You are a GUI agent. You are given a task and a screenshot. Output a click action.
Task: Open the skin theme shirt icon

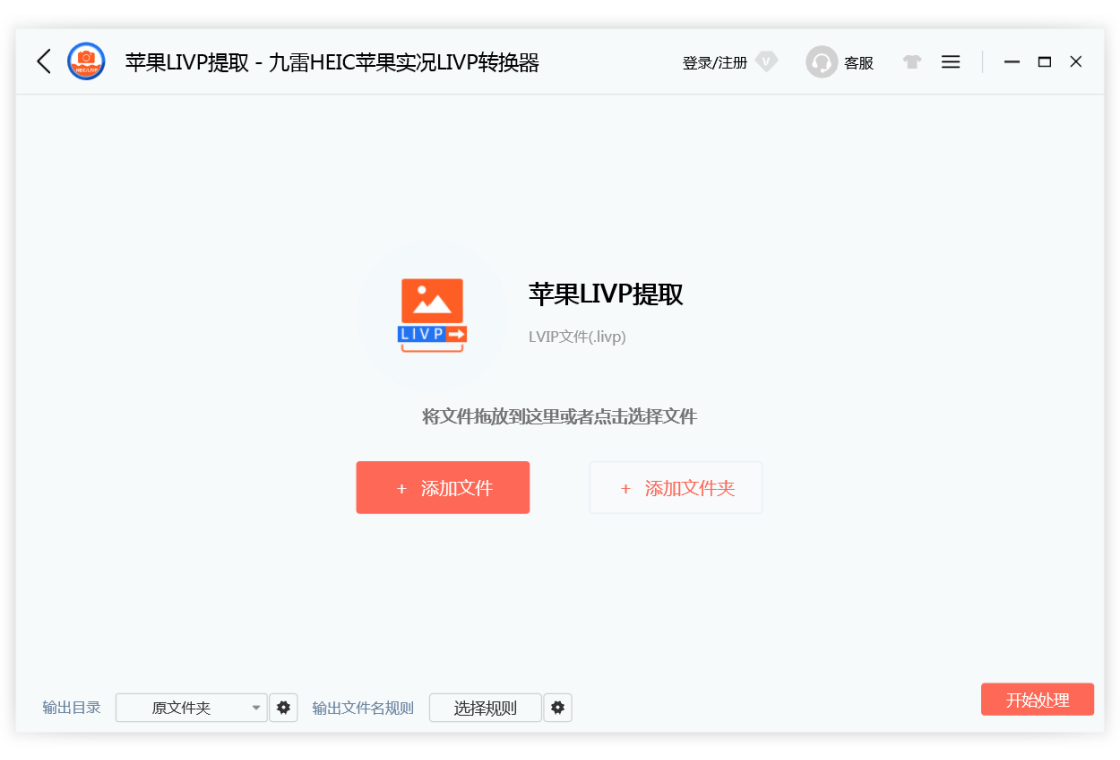911,62
